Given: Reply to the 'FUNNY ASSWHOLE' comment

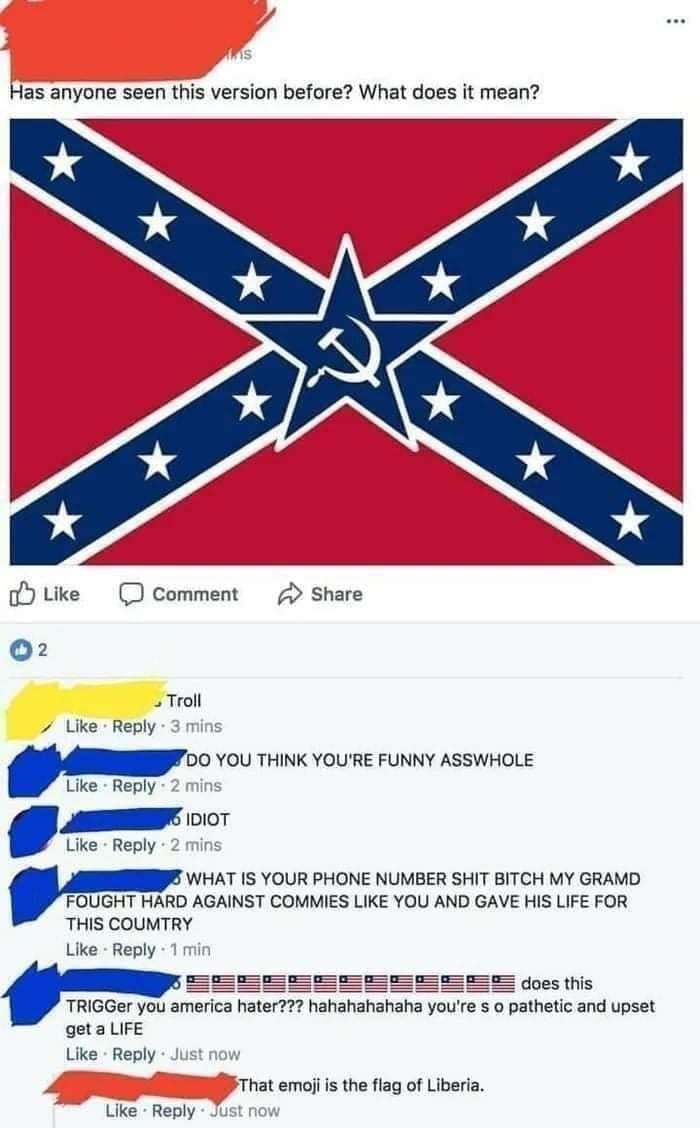Looking at the screenshot, I should (134, 786).
